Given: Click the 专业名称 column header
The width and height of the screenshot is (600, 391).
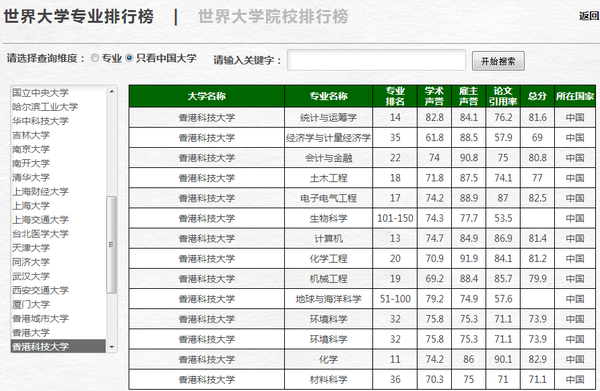Looking at the screenshot, I should coord(328,96).
